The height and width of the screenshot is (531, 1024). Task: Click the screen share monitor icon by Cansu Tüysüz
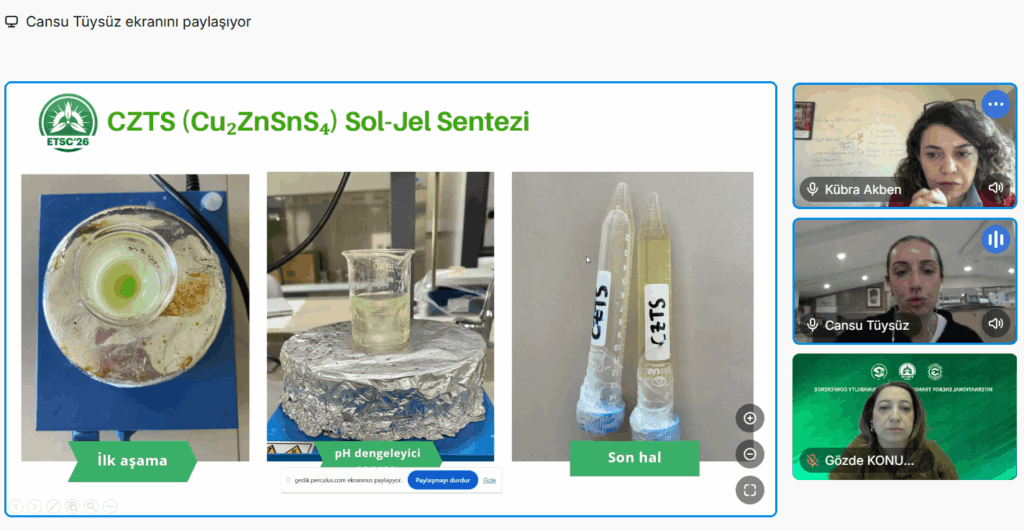pos(12,22)
